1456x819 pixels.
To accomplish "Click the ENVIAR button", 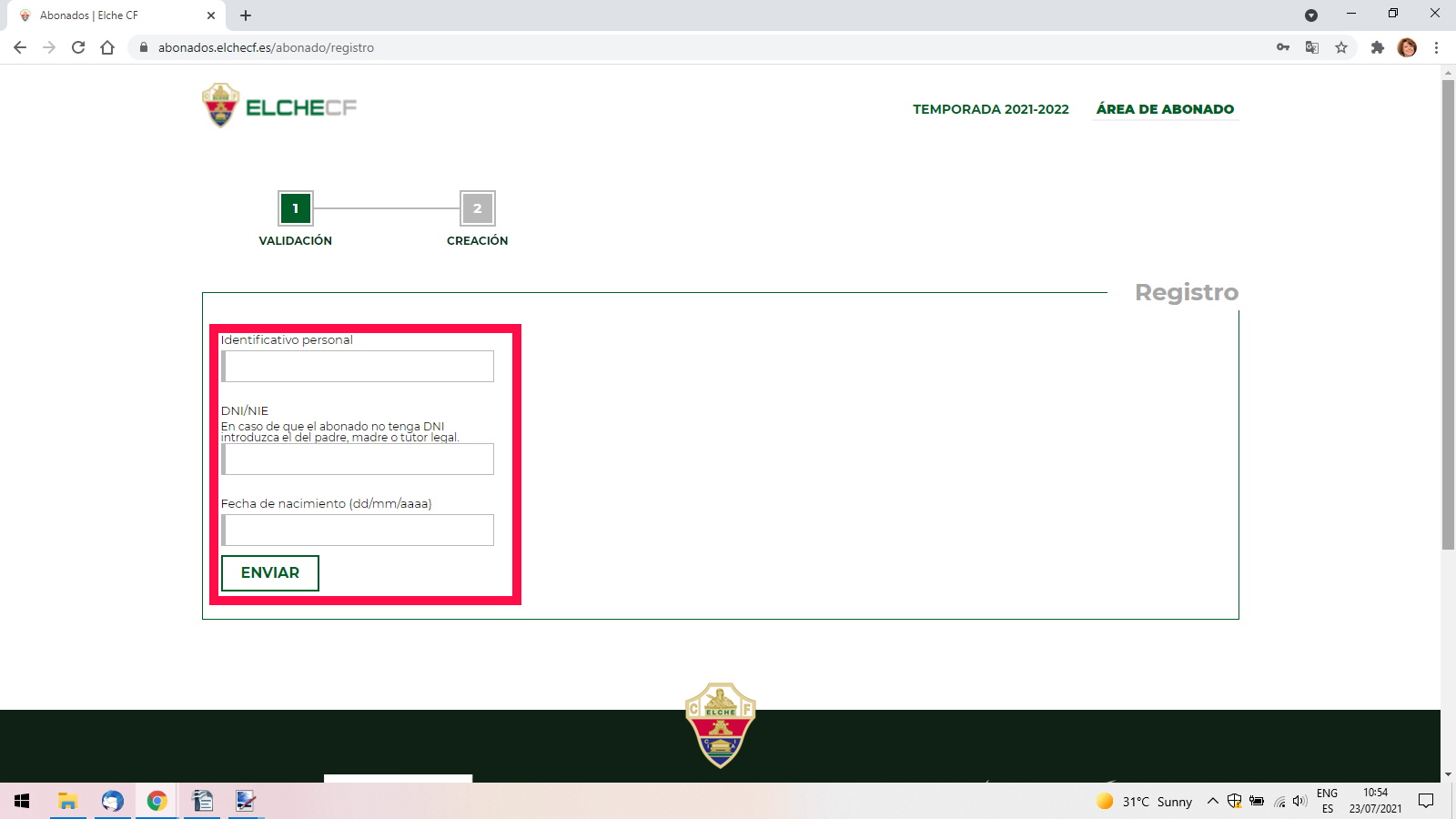I will pos(269,573).
